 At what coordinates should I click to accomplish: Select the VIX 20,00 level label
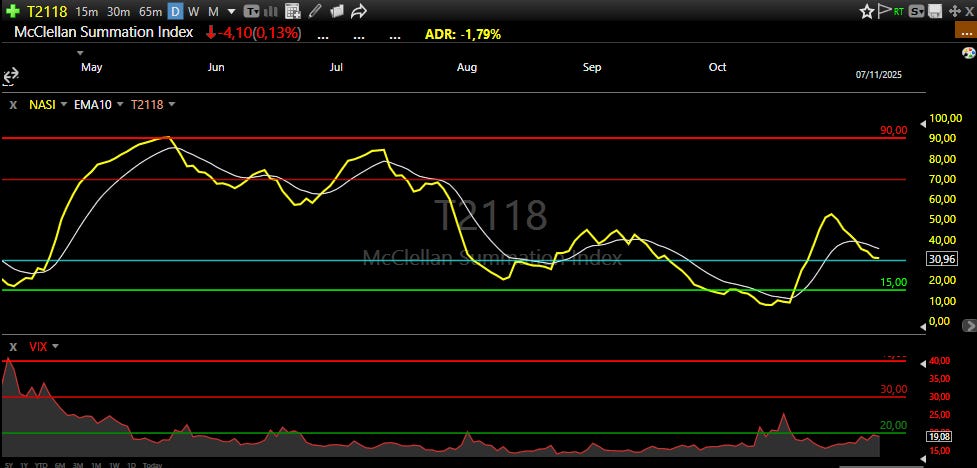[894, 425]
